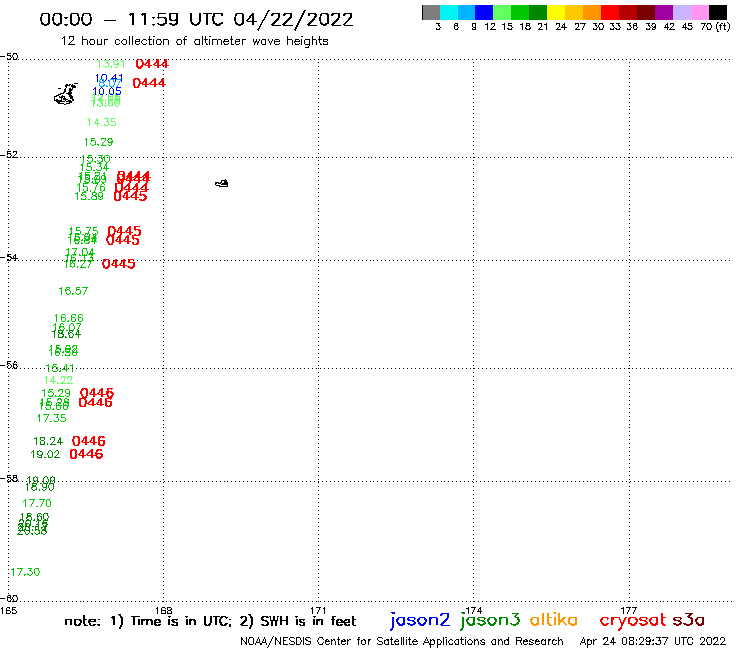This screenshot has height=650, width=740.
Task: Click the wave height value 17.04
Action: coord(80,252)
